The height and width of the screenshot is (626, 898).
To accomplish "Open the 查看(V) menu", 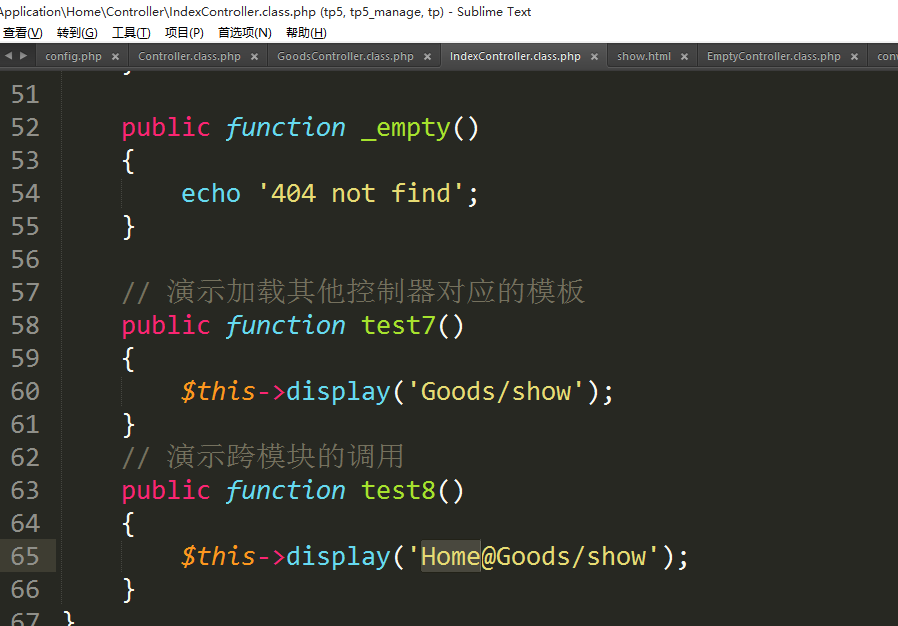I will 22,33.
